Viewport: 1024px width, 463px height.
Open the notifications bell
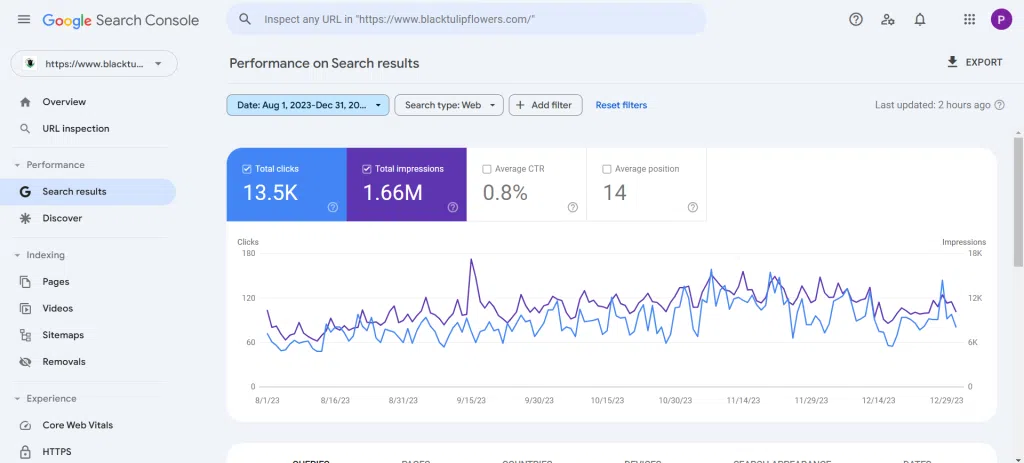pyautogui.click(x=920, y=19)
